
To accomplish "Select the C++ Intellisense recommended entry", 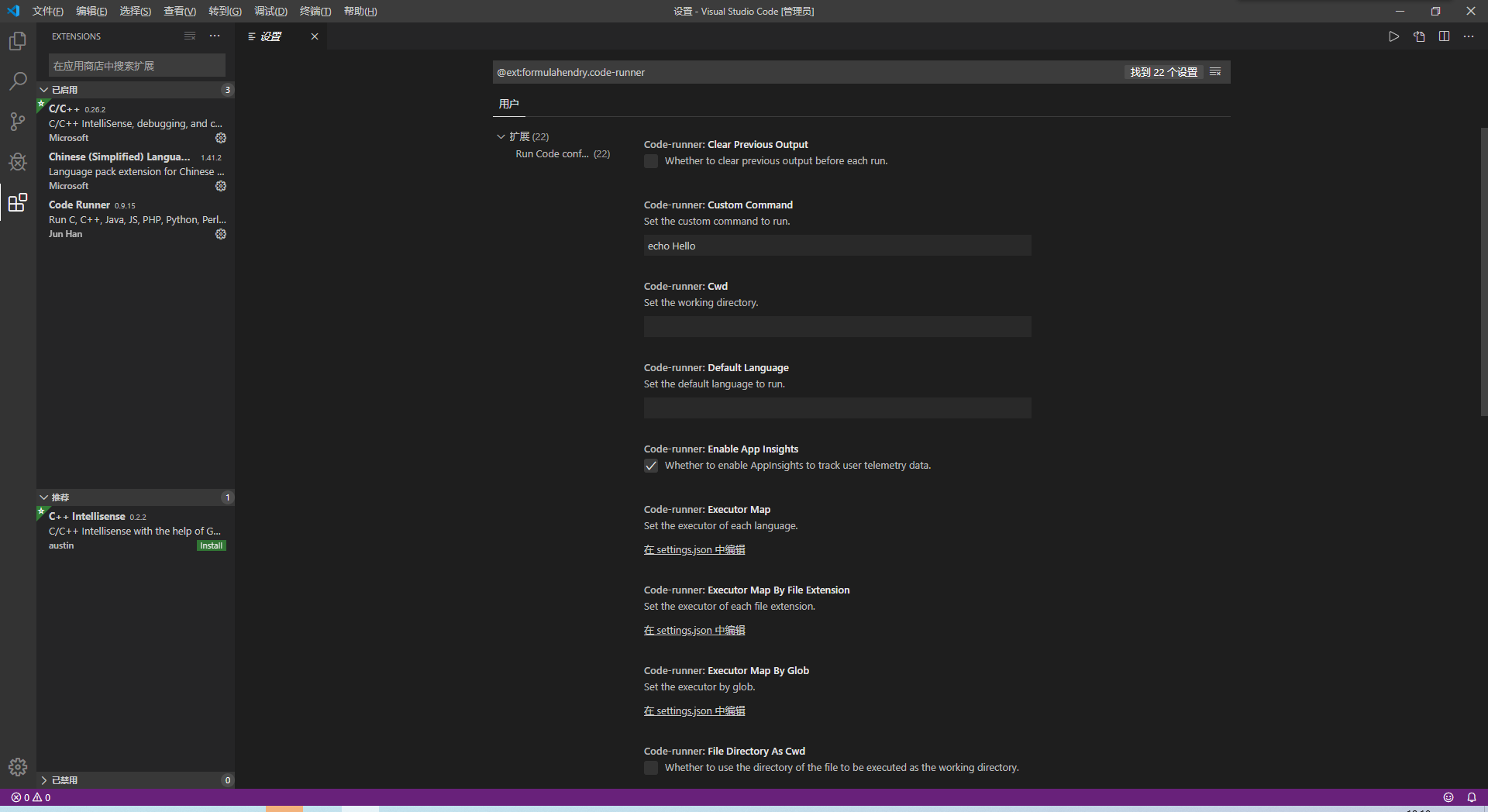I will [136, 531].
